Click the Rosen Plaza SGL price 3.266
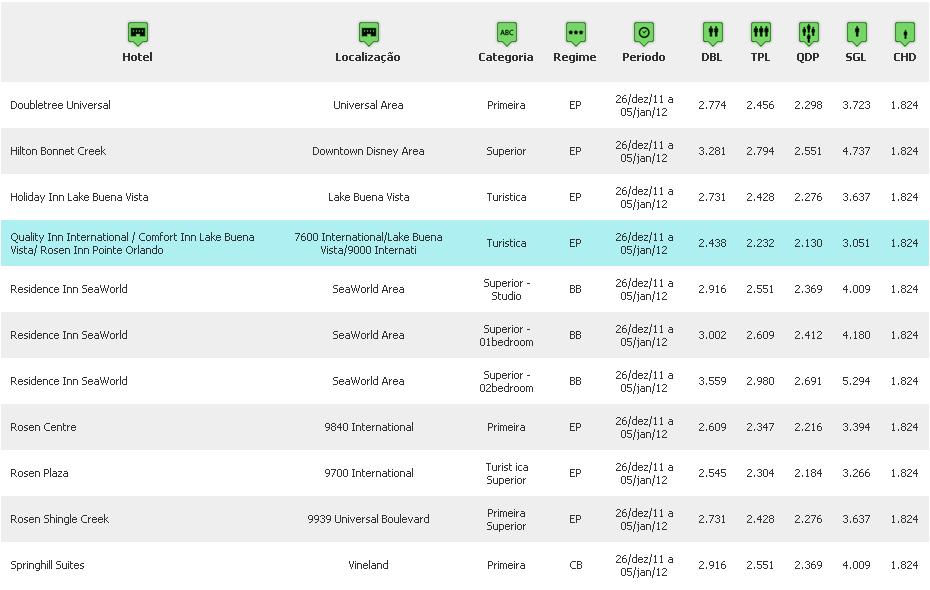The image size is (930, 590). (x=856, y=473)
